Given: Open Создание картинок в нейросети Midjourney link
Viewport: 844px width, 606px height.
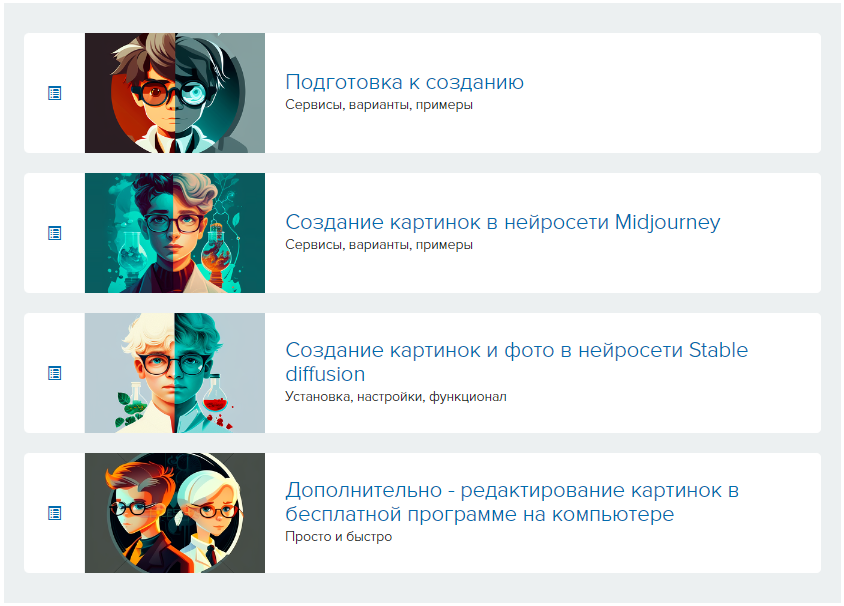Looking at the screenshot, I should click(503, 222).
